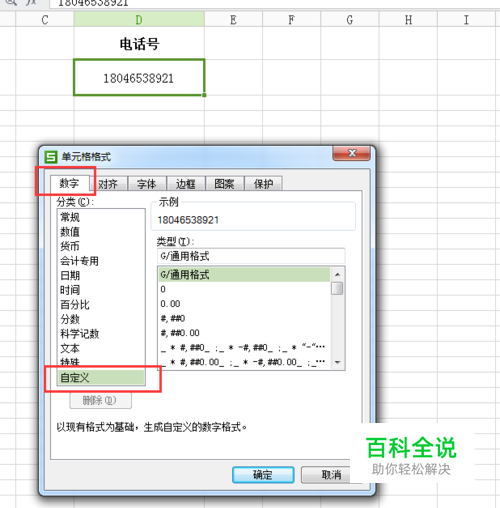Select 自定义 category
500x508 pixels.
(101, 378)
